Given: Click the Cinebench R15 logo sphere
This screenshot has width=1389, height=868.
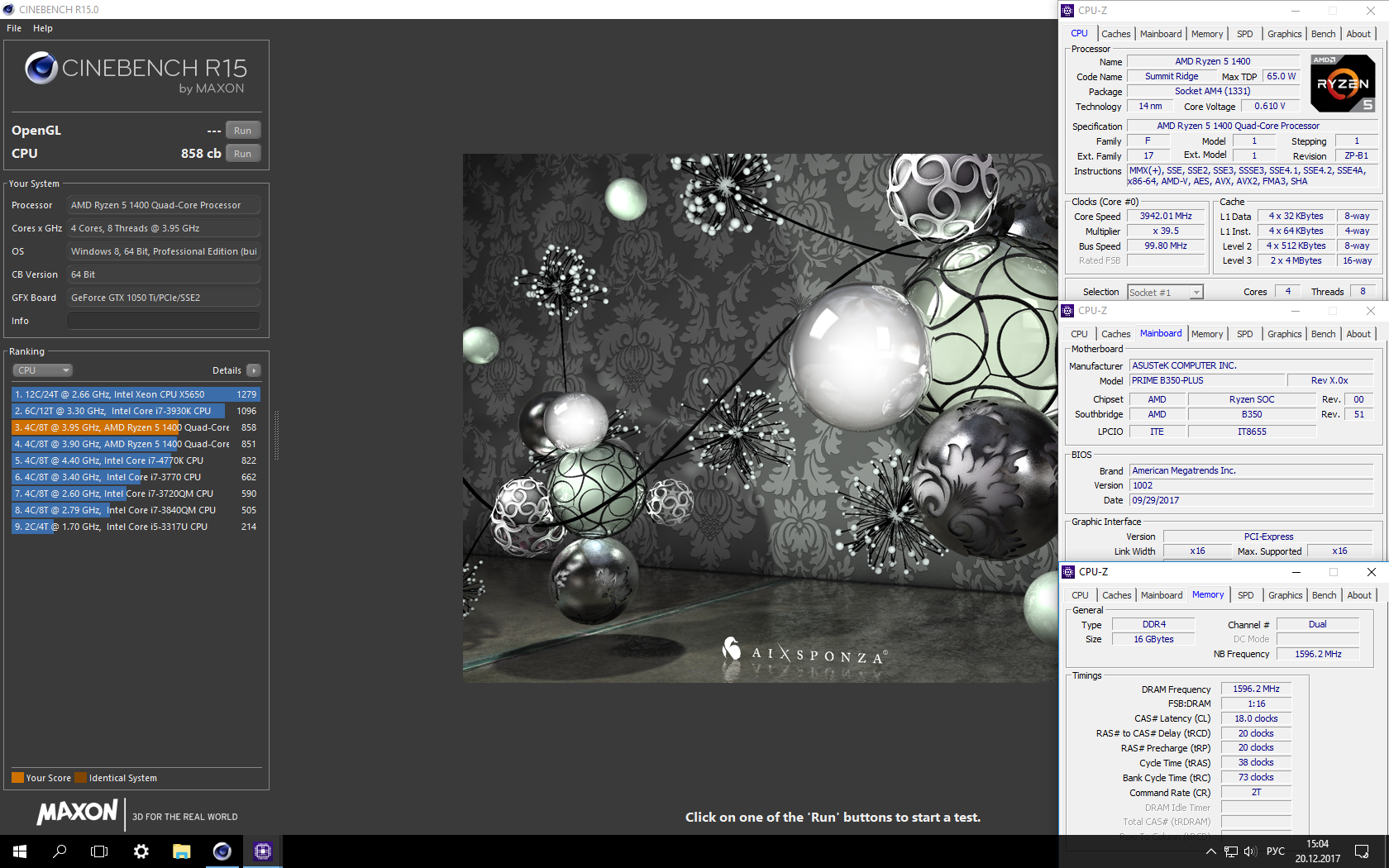Looking at the screenshot, I should click(41, 68).
